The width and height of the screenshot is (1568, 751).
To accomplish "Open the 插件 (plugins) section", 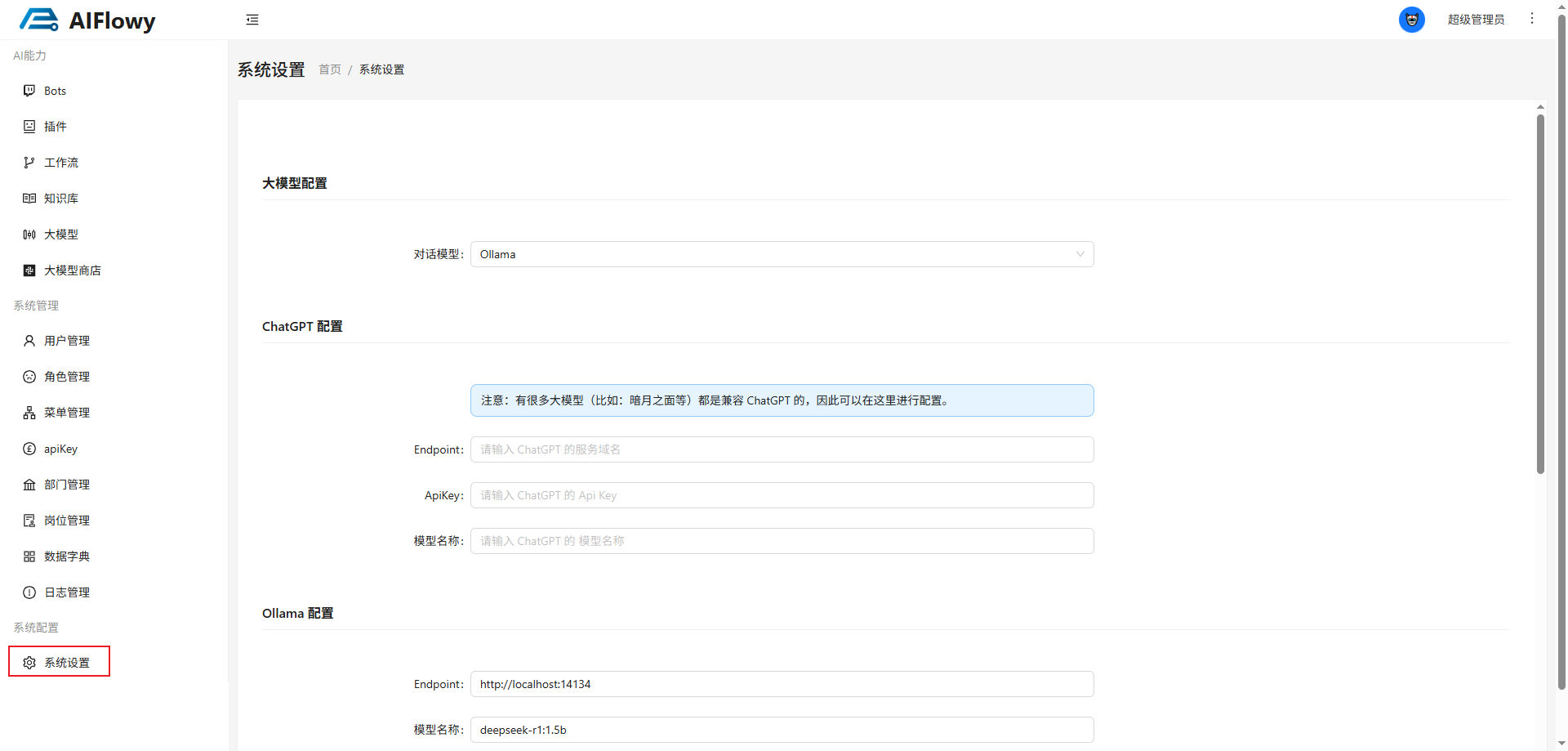I will [x=55, y=126].
